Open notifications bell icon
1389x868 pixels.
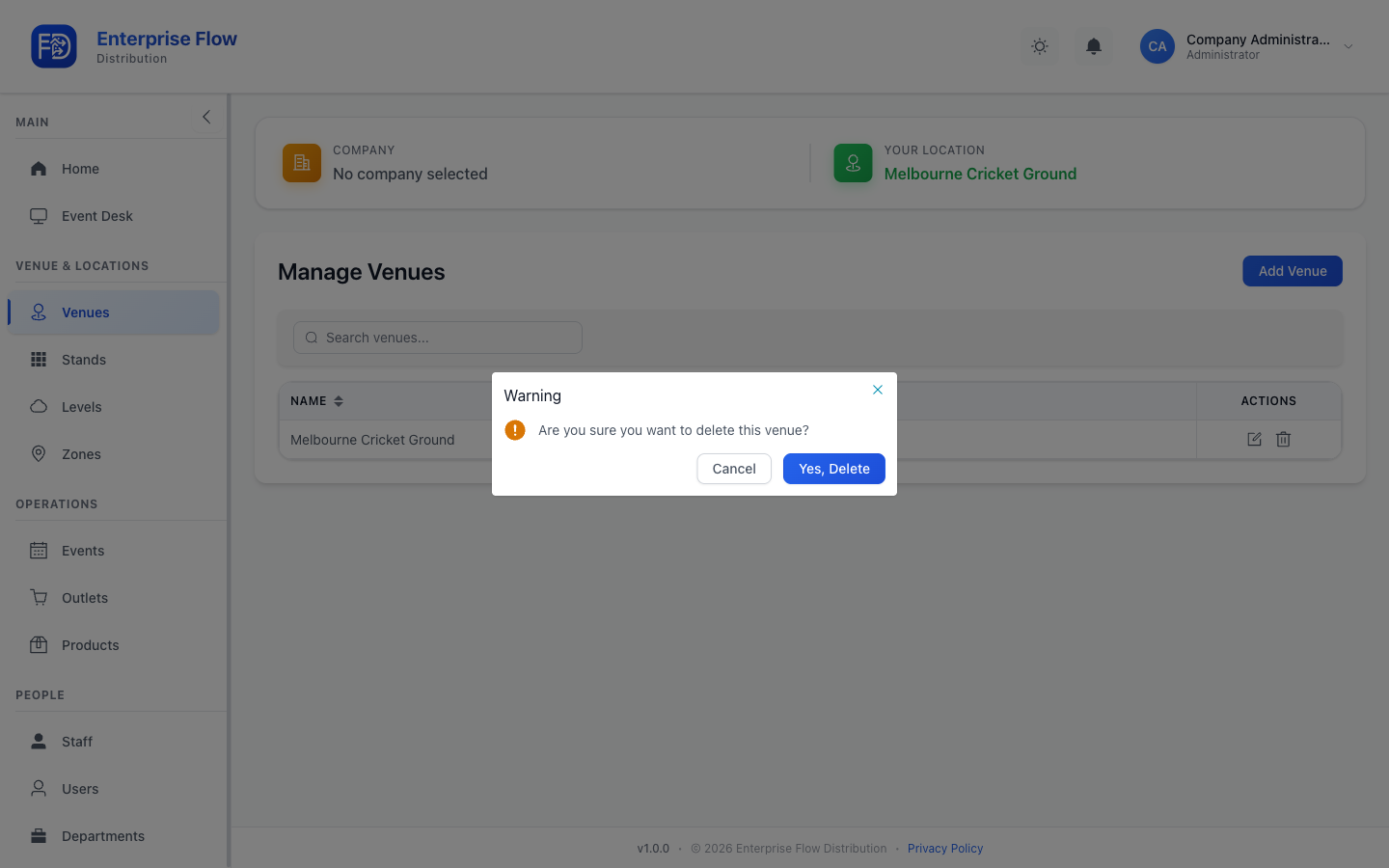1094,46
